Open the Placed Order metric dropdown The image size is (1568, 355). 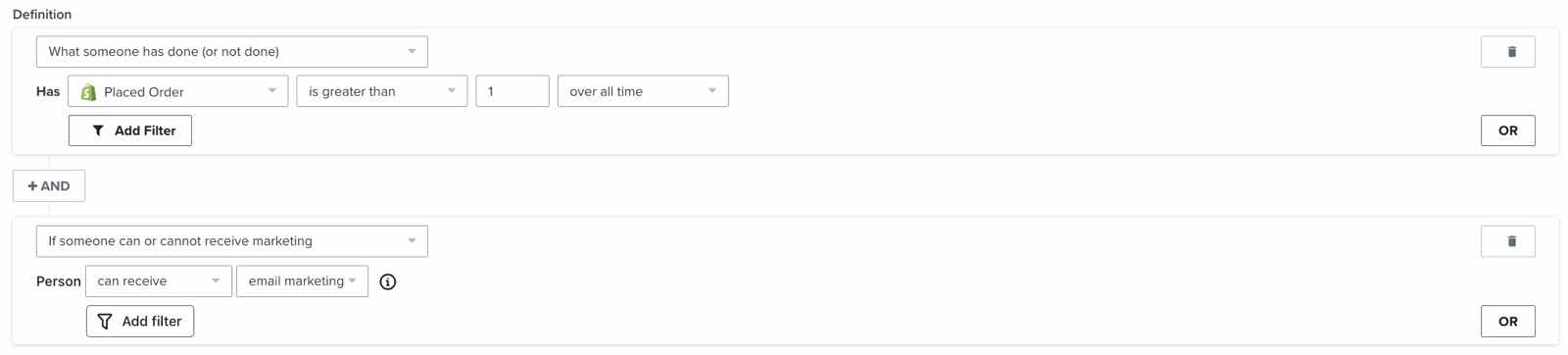[x=178, y=91]
